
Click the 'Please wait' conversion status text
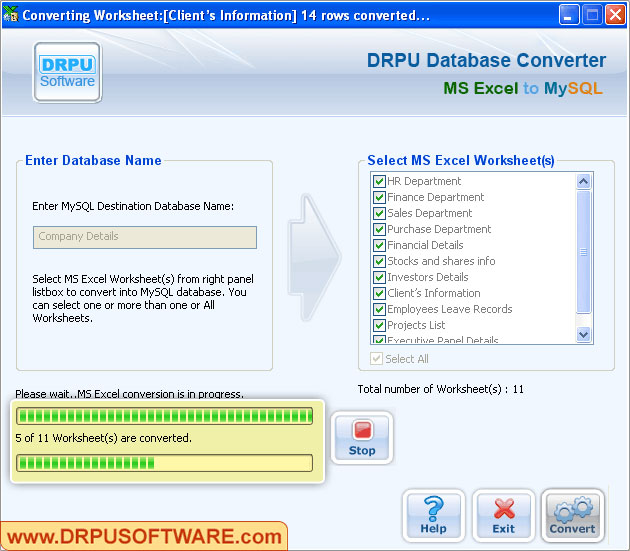coord(129,394)
